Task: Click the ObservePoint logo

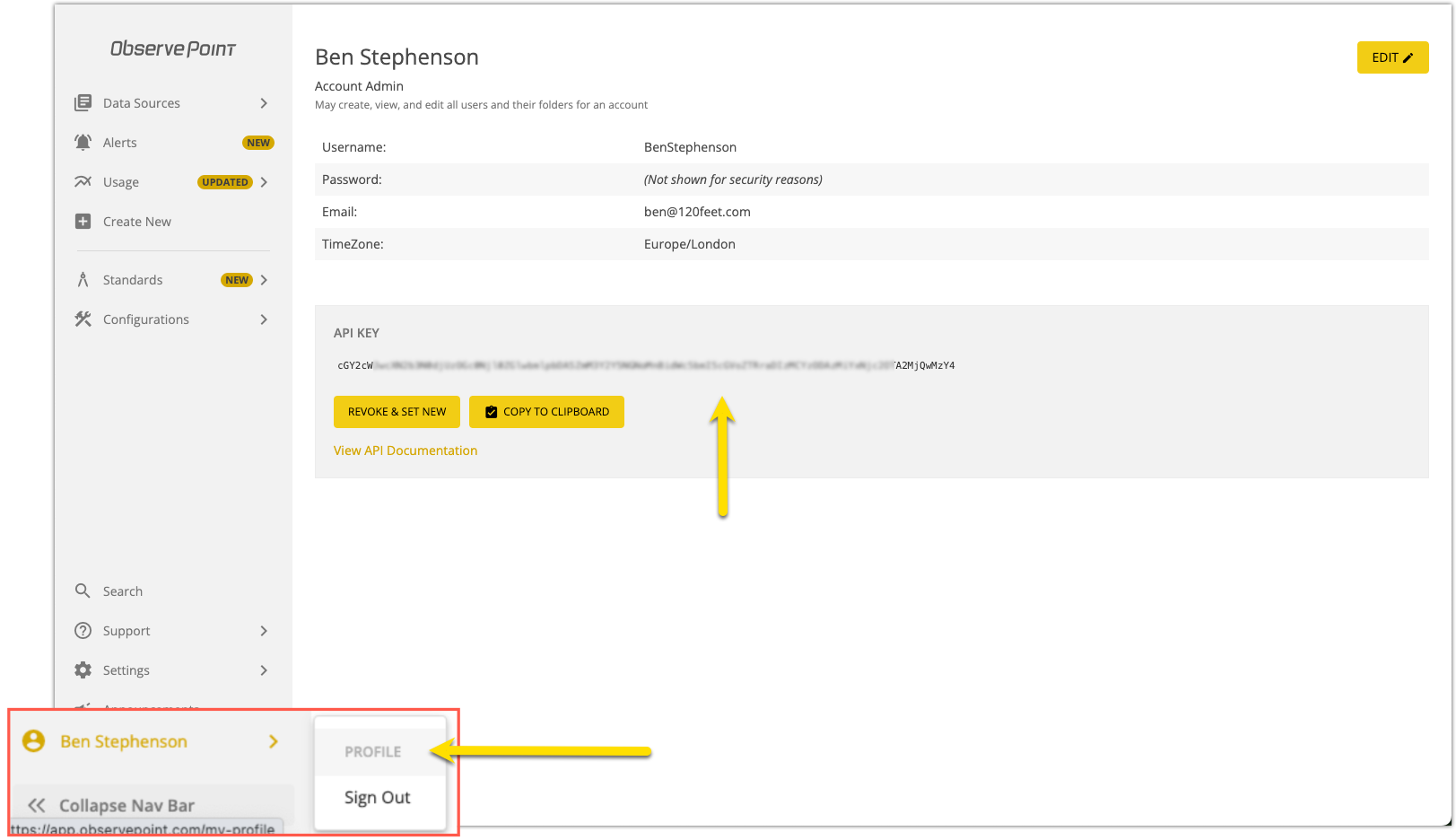Action: [x=173, y=48]
